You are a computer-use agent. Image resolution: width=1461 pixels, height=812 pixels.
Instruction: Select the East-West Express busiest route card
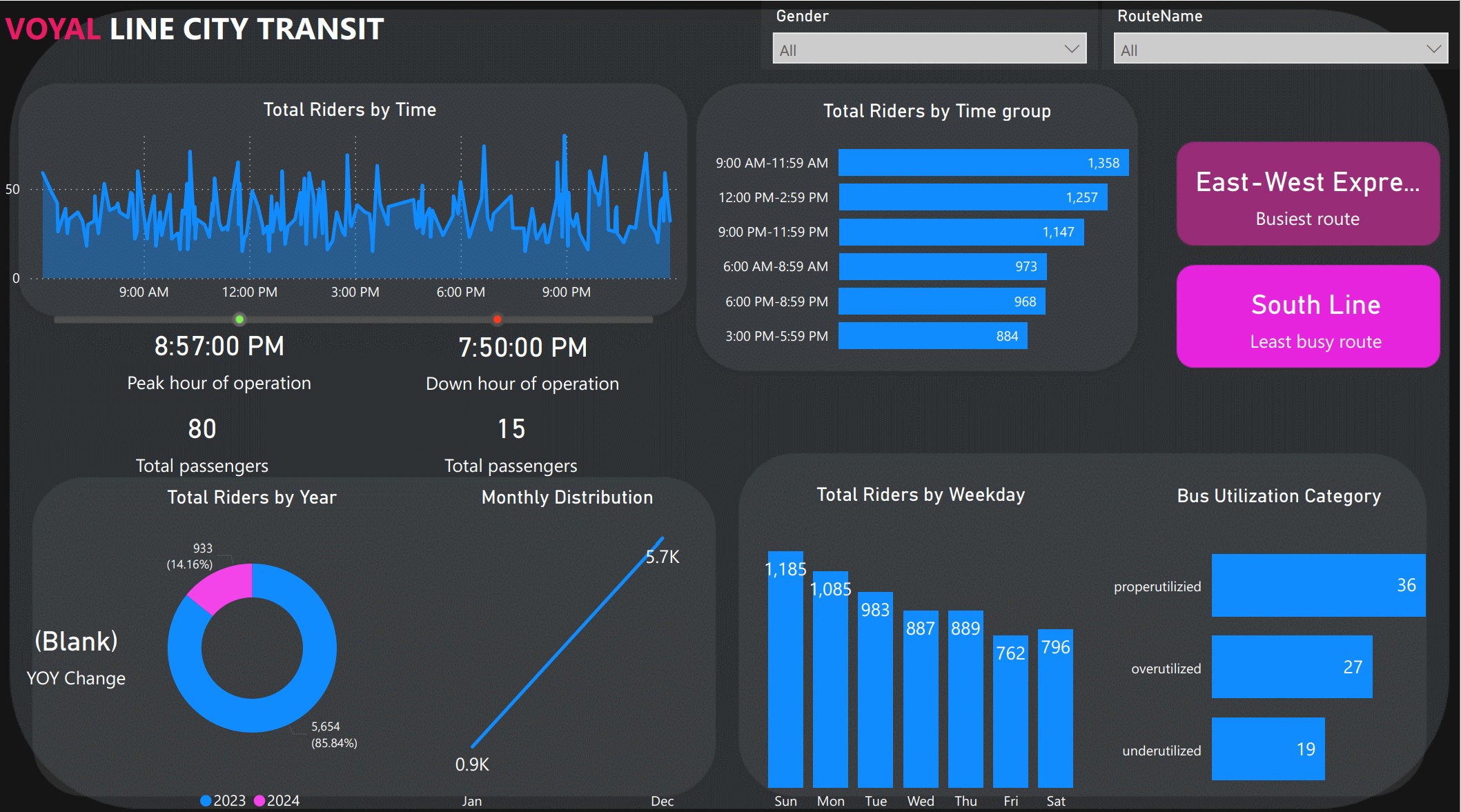coord(1308,194)
